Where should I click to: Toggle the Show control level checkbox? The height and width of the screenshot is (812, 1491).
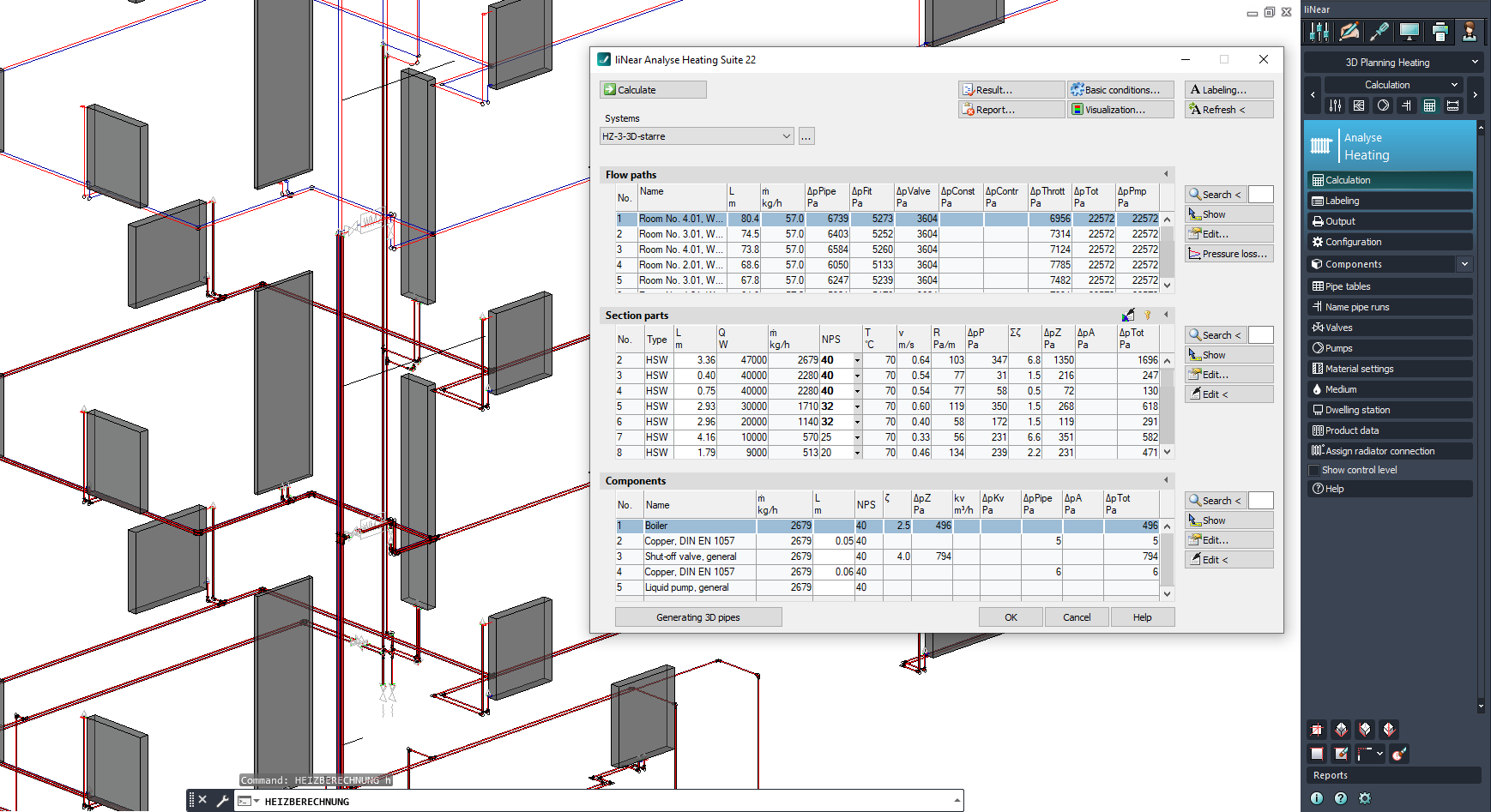[x=1314, y=471]
